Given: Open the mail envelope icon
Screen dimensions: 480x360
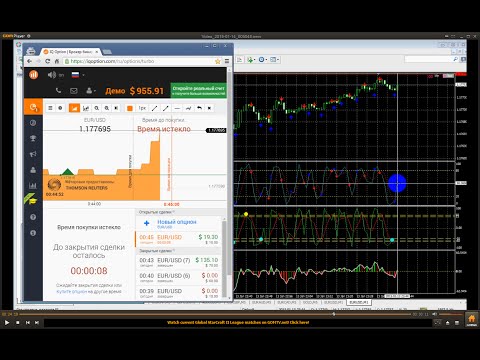Looking at the screenshot, I should 74,91.
